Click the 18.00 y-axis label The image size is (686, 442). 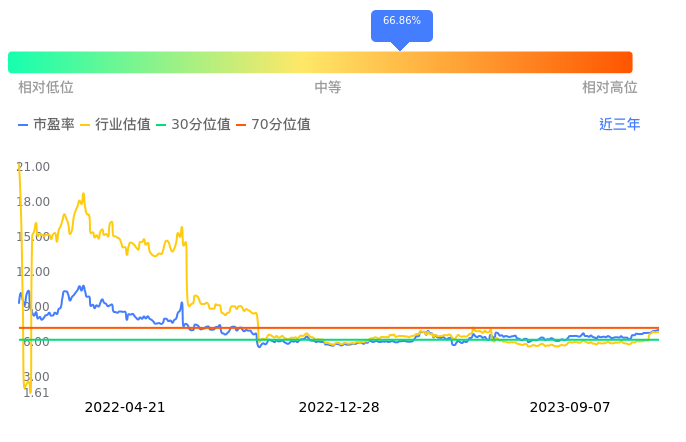point(34,202)
